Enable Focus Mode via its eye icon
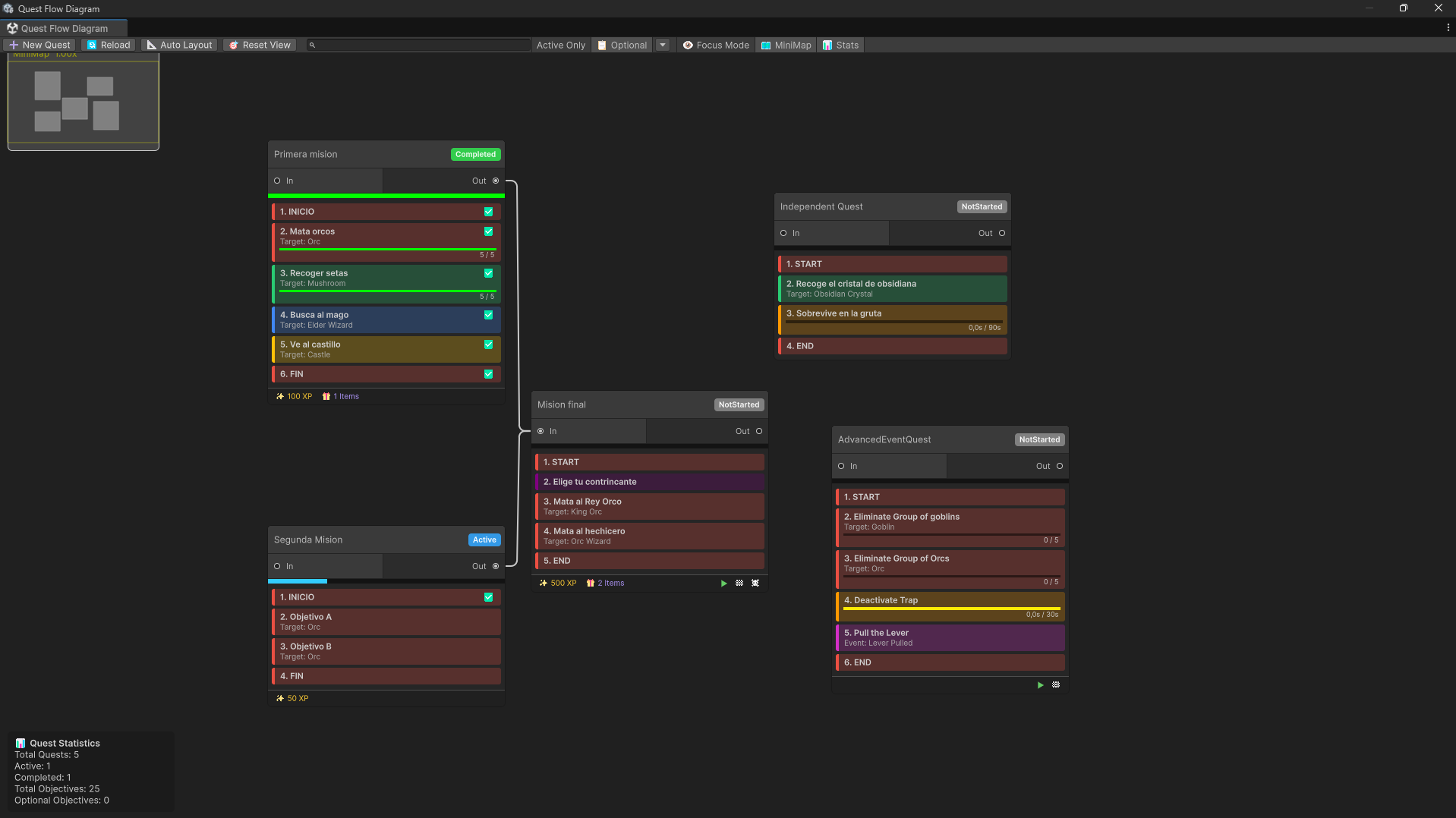The image size is (1456, 818). (687, 45)
